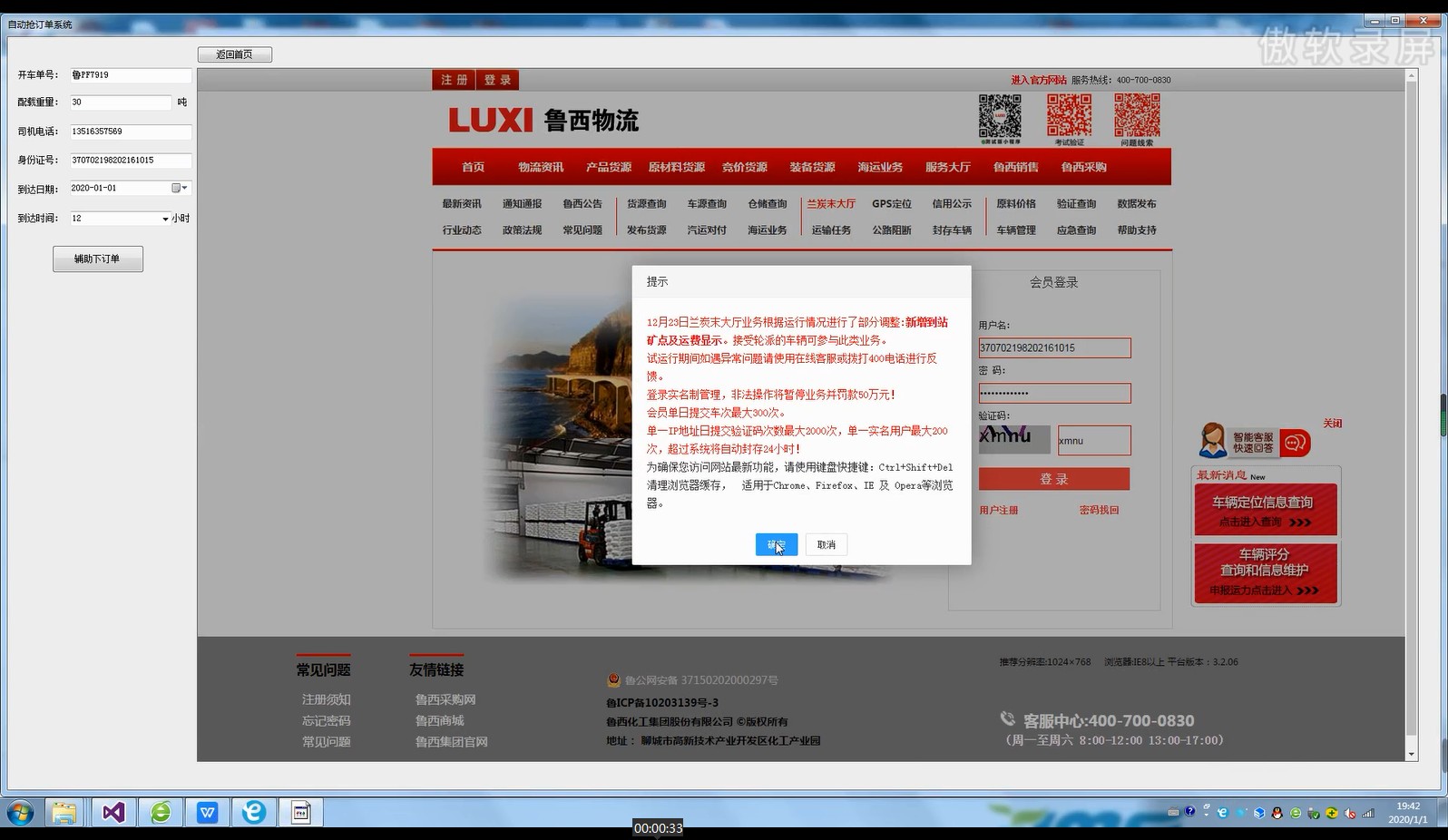1448x840 pixels.
Task: Click the 车源查询 link
Action: tap(707, 204)
